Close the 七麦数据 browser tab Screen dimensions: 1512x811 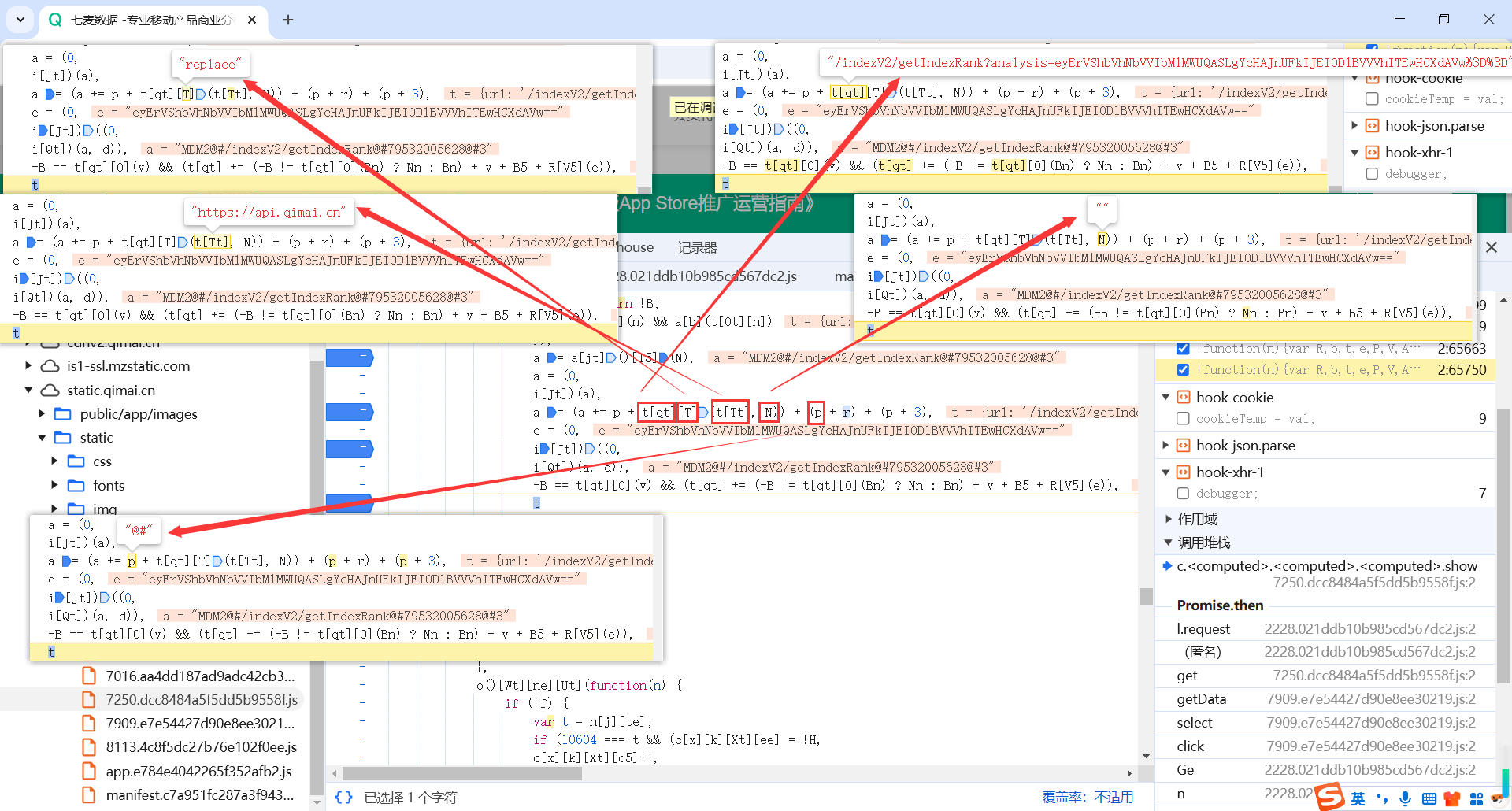(252, 20)
